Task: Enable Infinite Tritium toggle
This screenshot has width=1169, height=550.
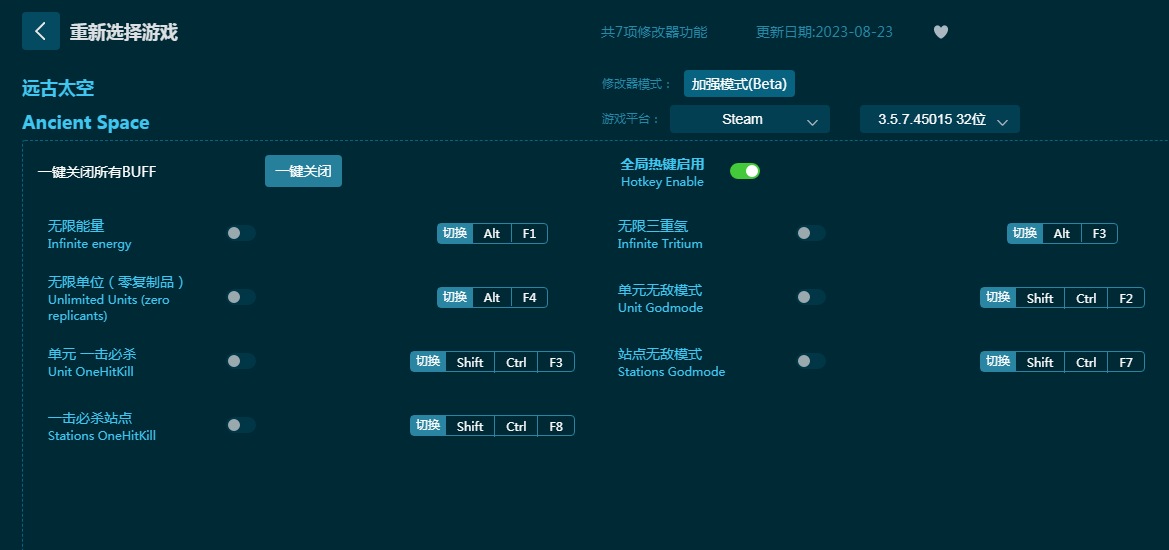Action: click(x=810, y=233)
